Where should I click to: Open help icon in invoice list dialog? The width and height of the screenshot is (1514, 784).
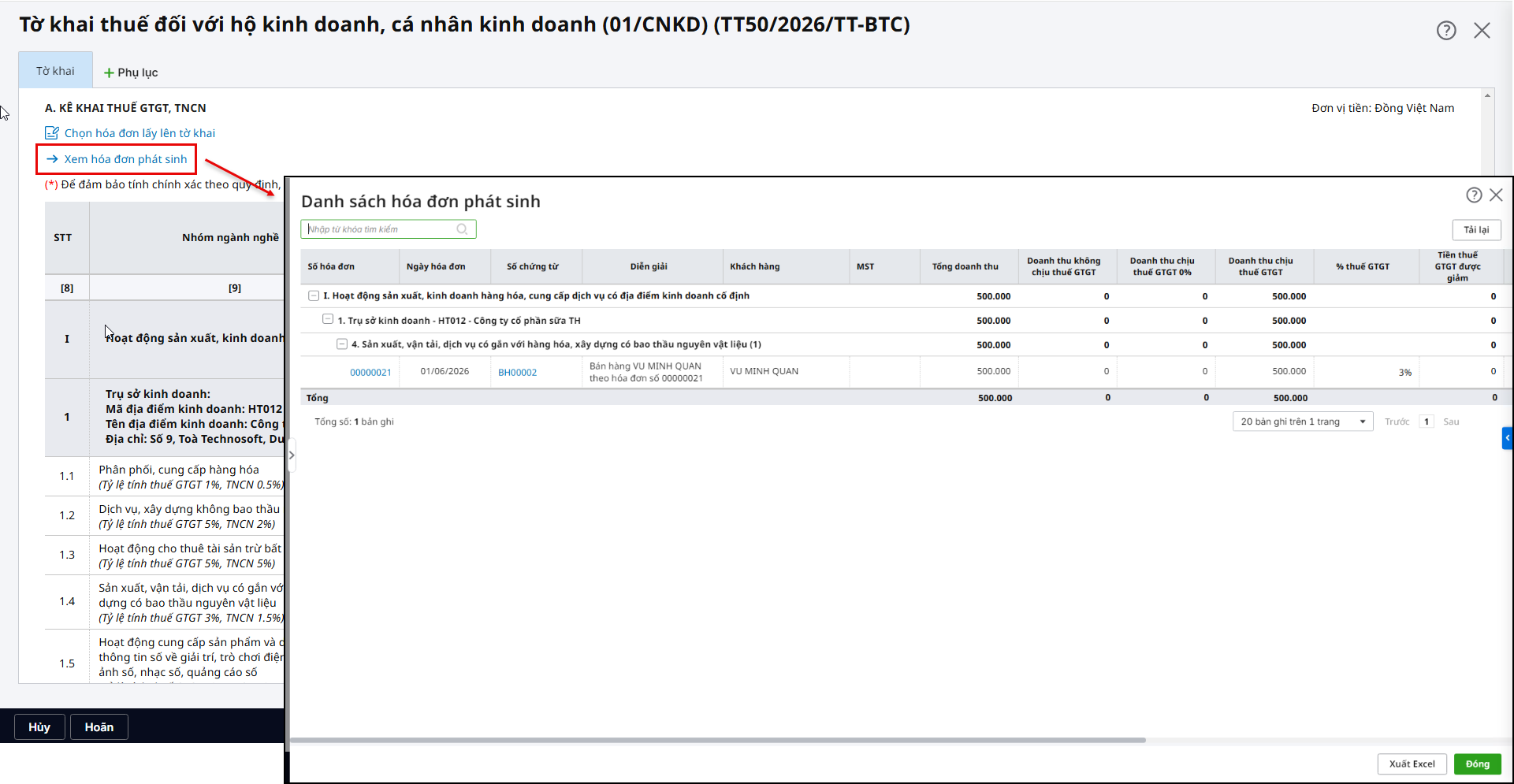pyautogui.click(x=1474, y=195)
